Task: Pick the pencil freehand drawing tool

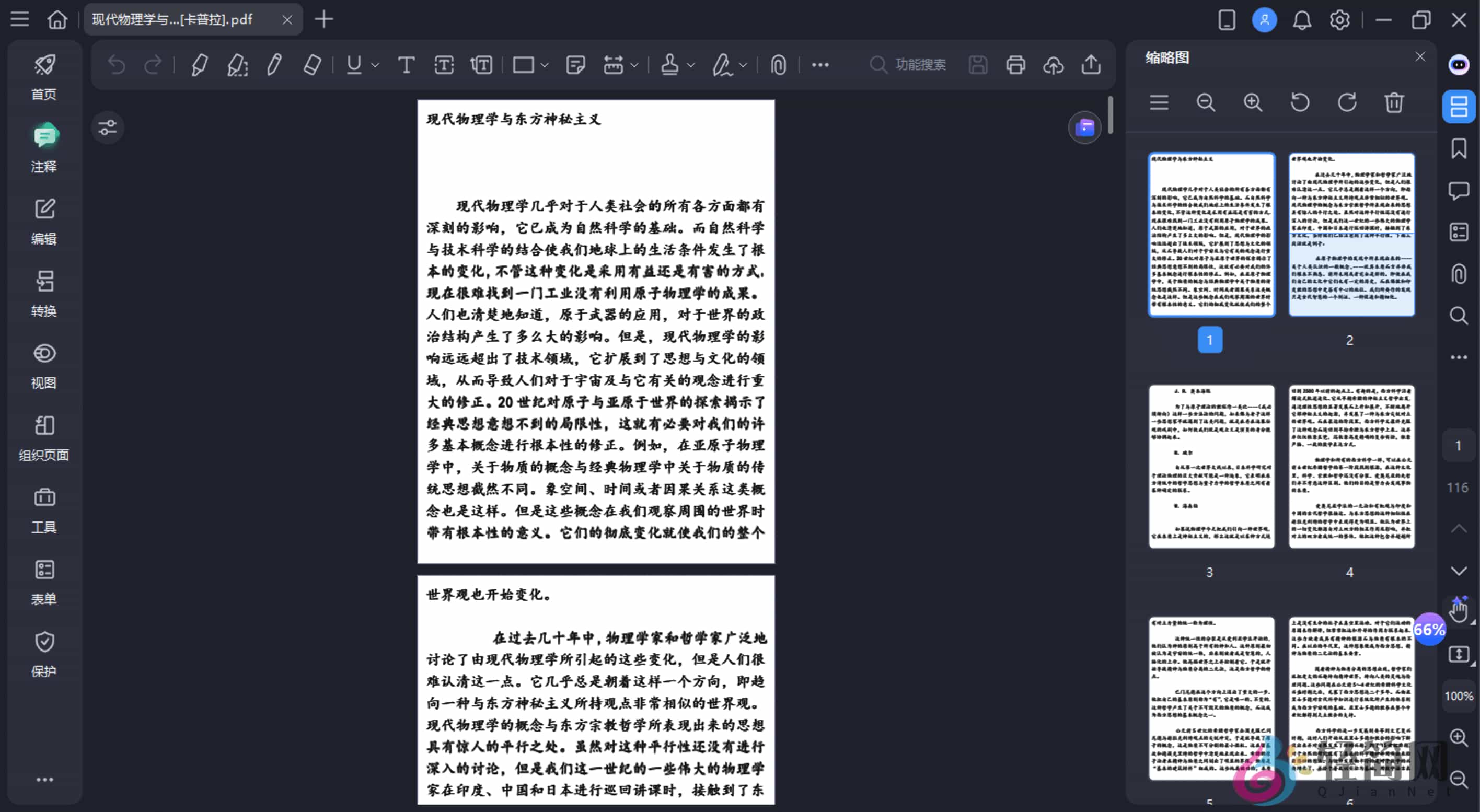Action: pyautogui.click(x=274, y=64)
